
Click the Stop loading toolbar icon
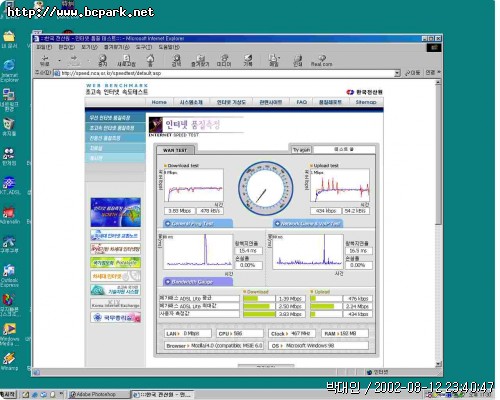[103, 60]
